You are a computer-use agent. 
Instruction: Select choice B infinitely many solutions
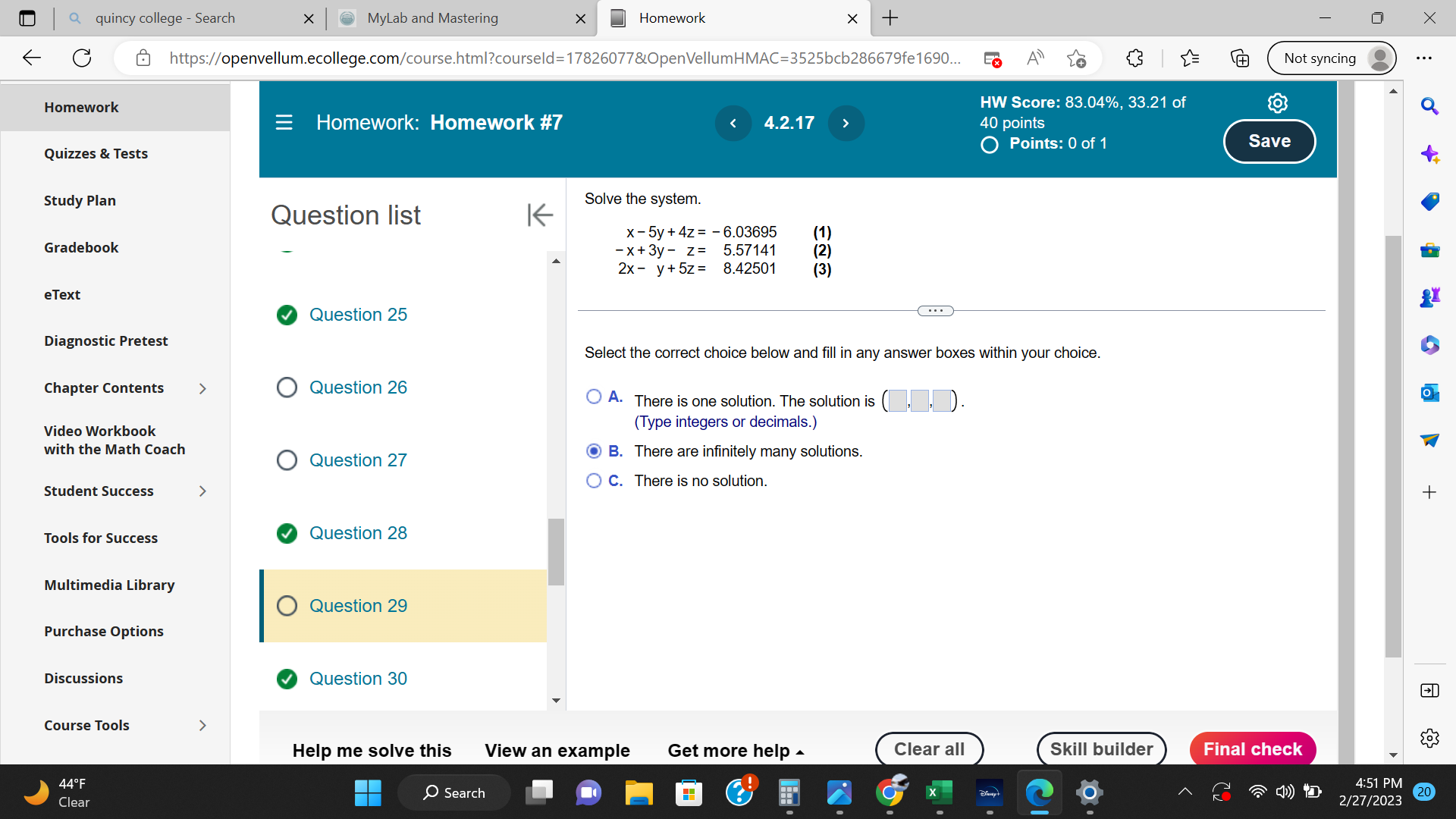pos(594,451)
